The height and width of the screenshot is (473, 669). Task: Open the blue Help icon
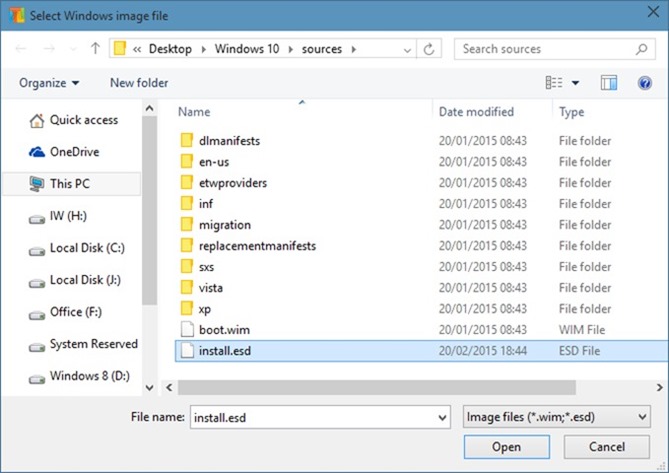coord(644,83)
